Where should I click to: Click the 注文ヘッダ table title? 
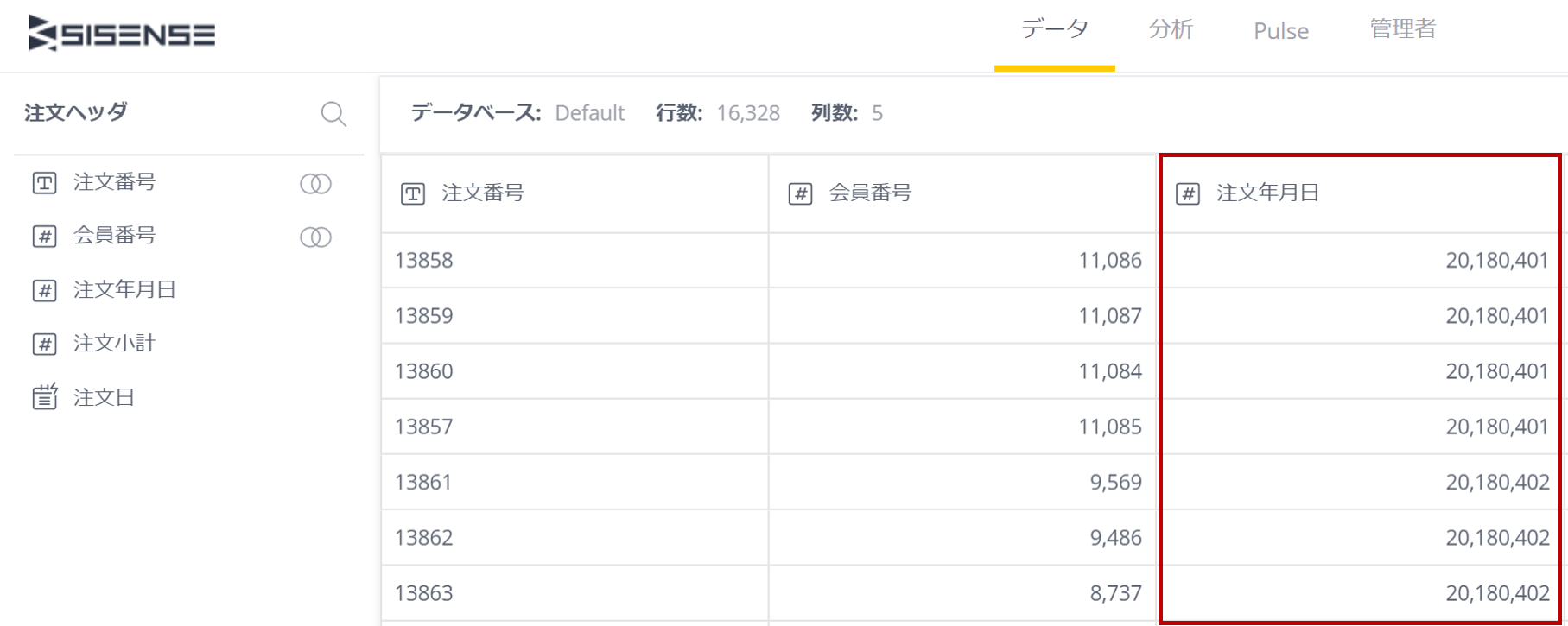pos(76,112)
